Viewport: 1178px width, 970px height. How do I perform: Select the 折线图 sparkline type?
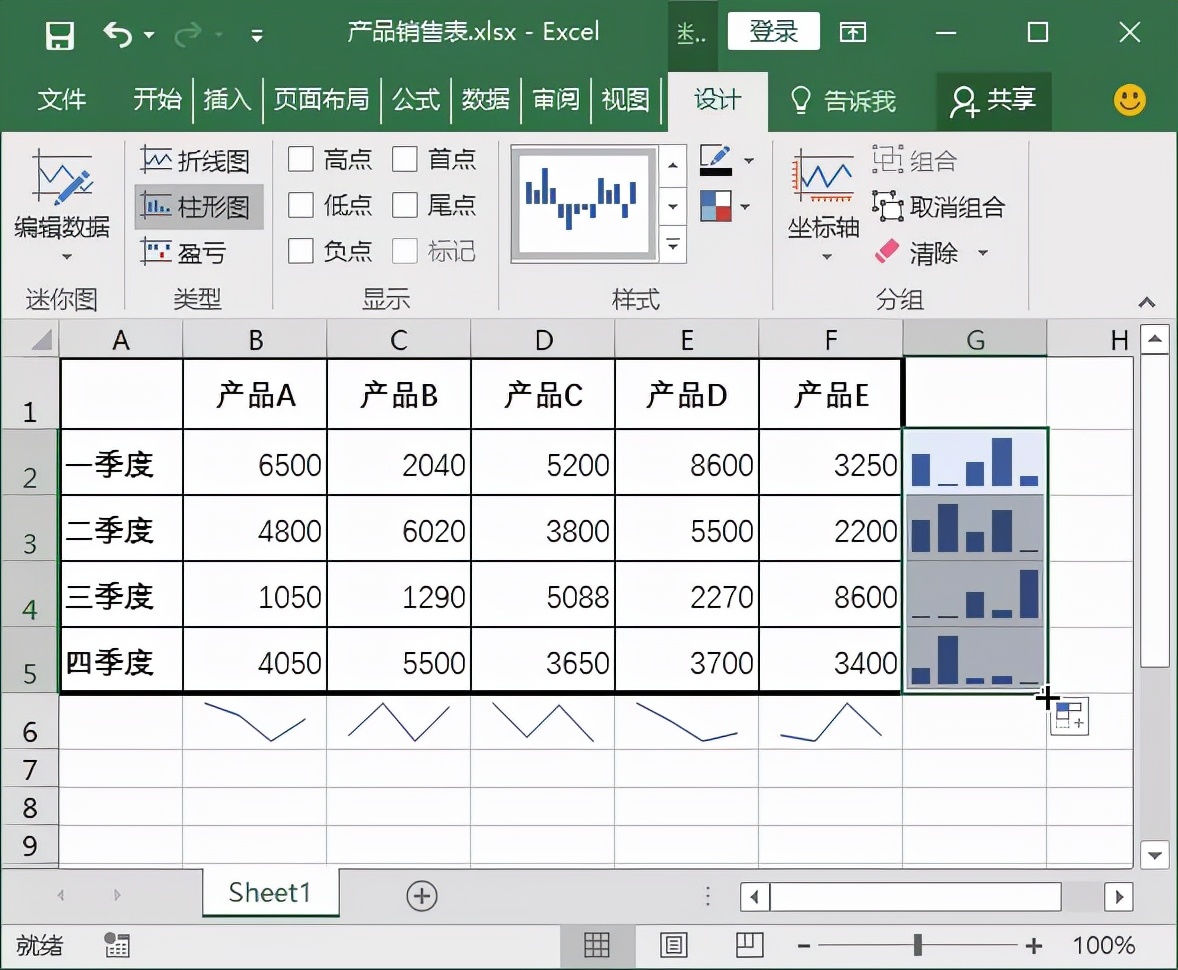tap(196, 160)
